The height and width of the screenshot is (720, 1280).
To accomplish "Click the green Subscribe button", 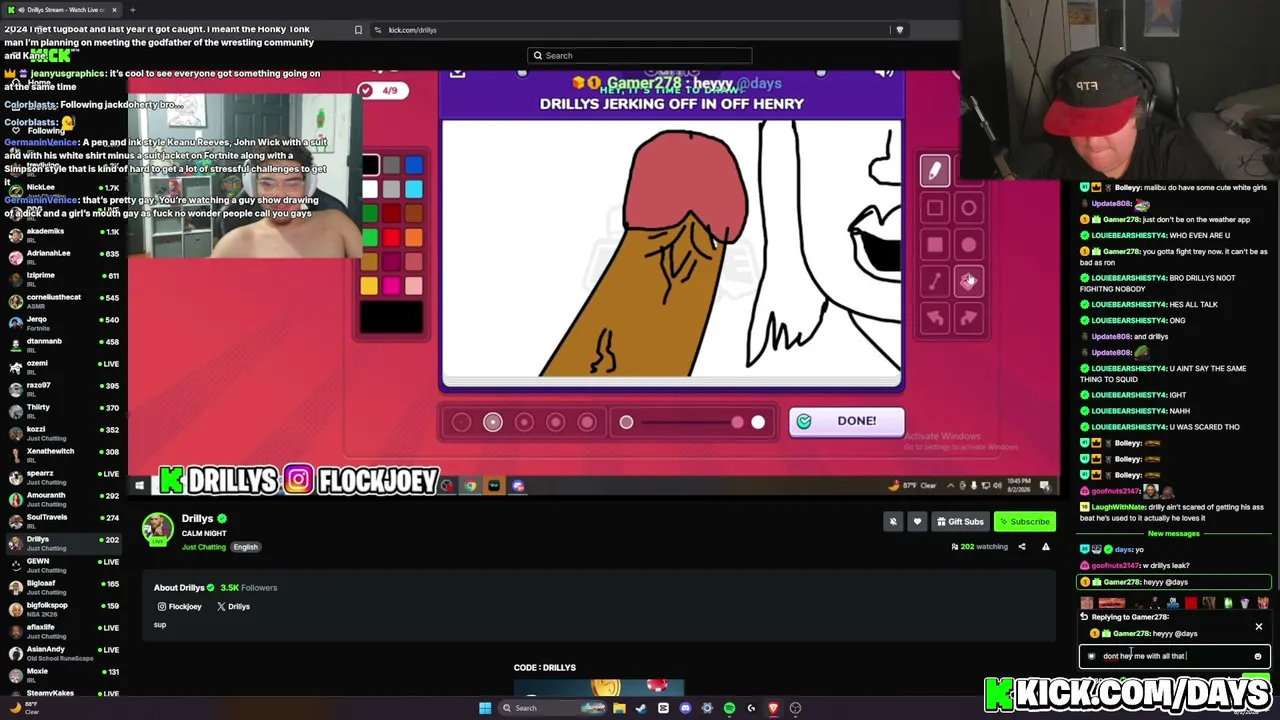I will (1024, 521).
